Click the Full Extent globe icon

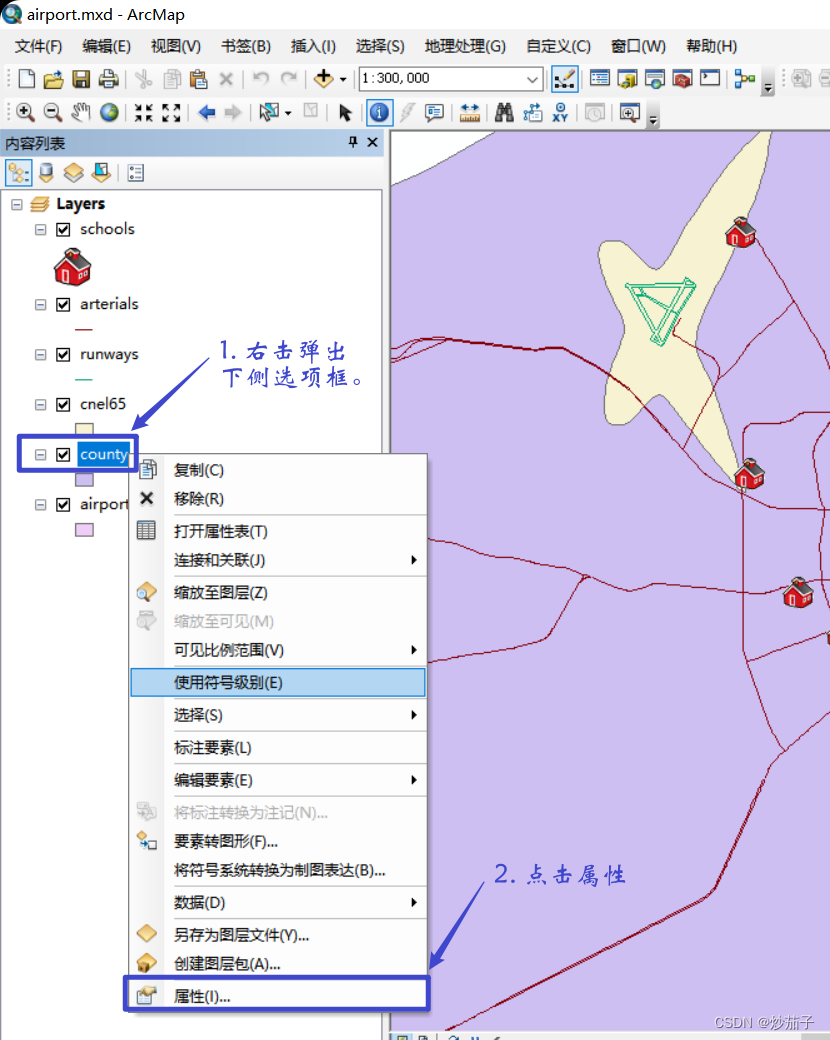pos(109,112)
